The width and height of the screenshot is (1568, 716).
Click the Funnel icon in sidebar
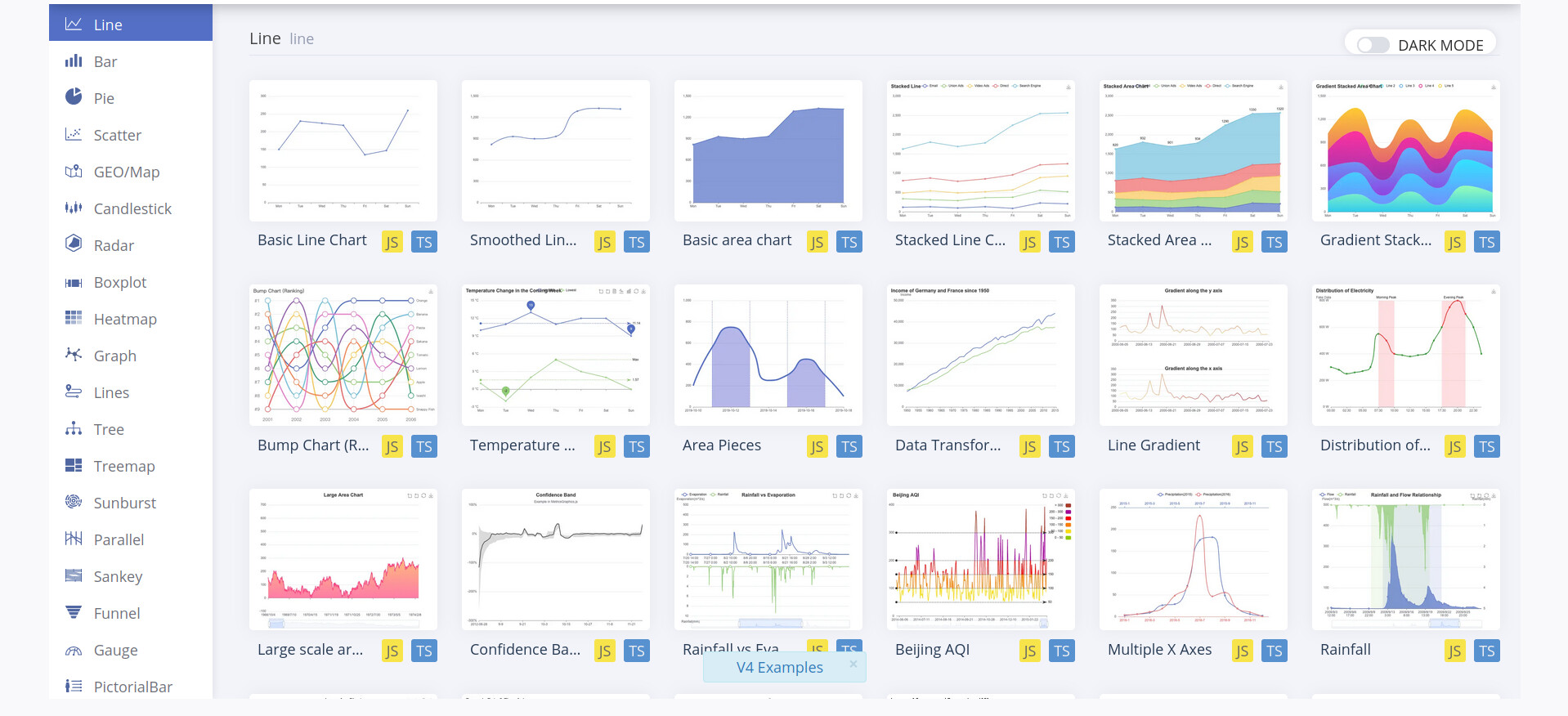coord(74,612)
